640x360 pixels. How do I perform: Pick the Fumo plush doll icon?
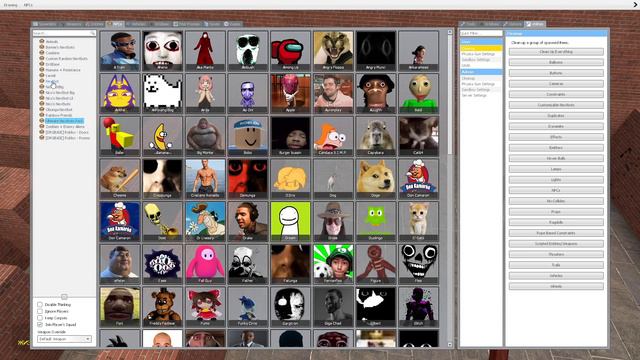pyautogui.click(x=205, y=307)
